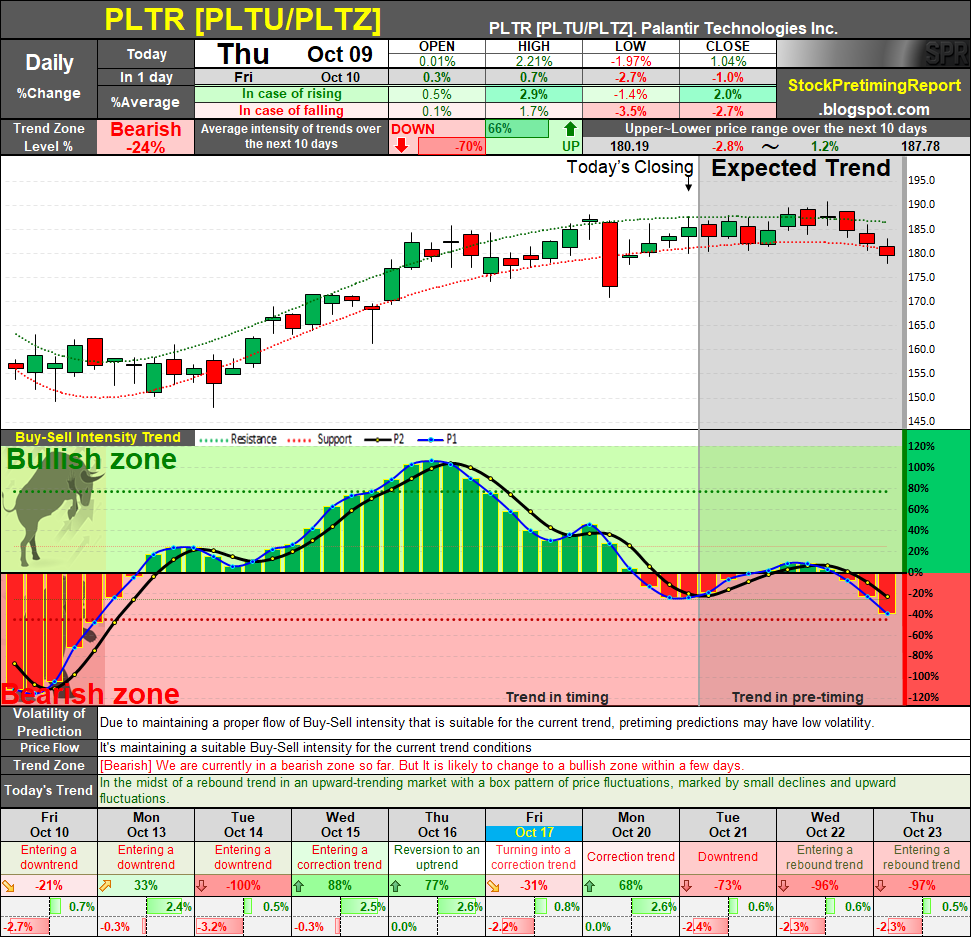Click the Oct 15 green arrow beside 88%
971x937 pixels.
click(x=298, y=886)
